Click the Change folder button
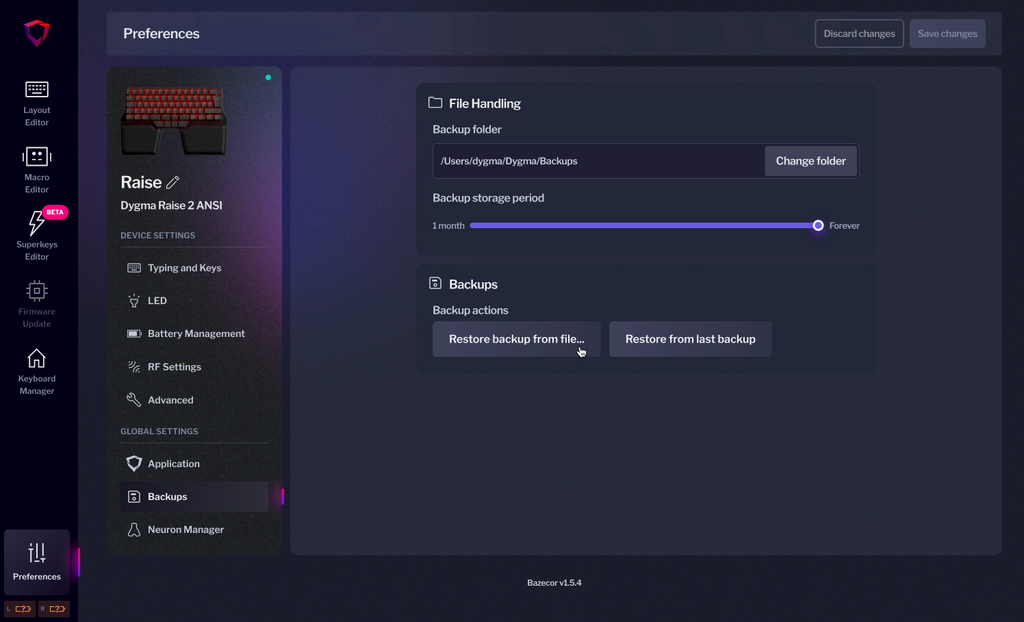The height and width of the screenshot is (622, 1024). coord(810,161)
